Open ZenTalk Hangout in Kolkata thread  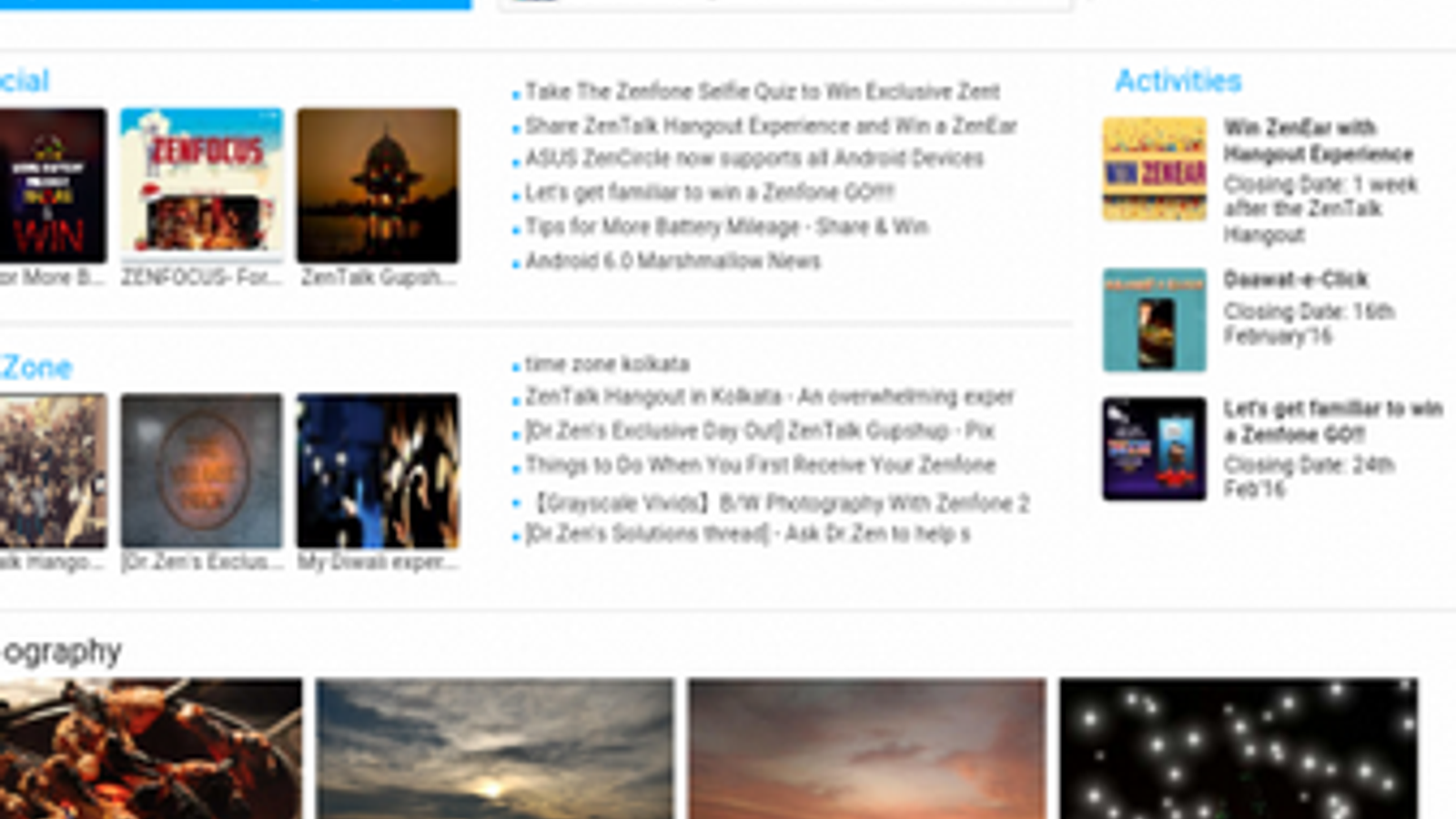[x=769, y=397]
